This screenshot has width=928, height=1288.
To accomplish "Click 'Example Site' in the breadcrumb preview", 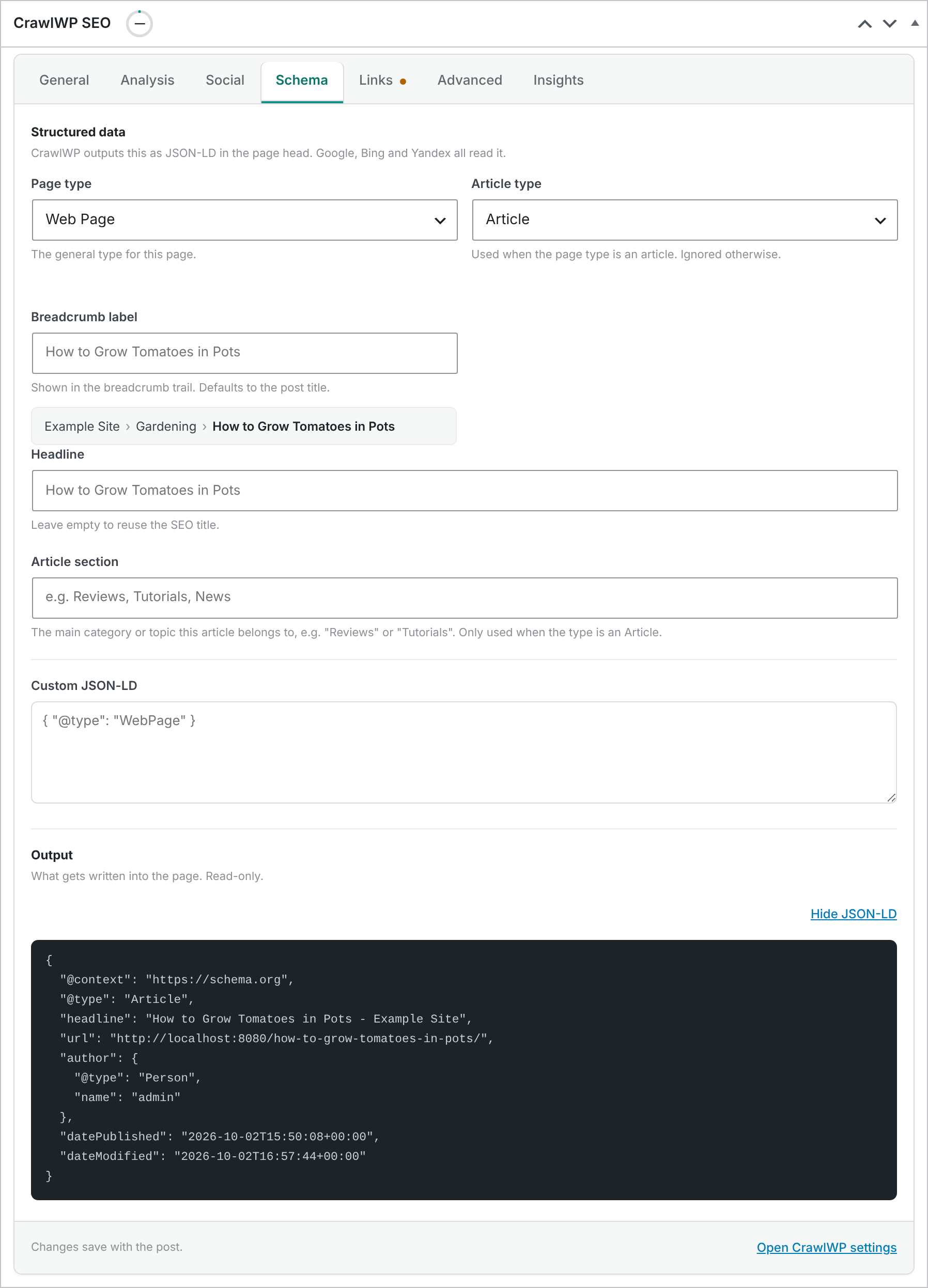I will 82,427.
